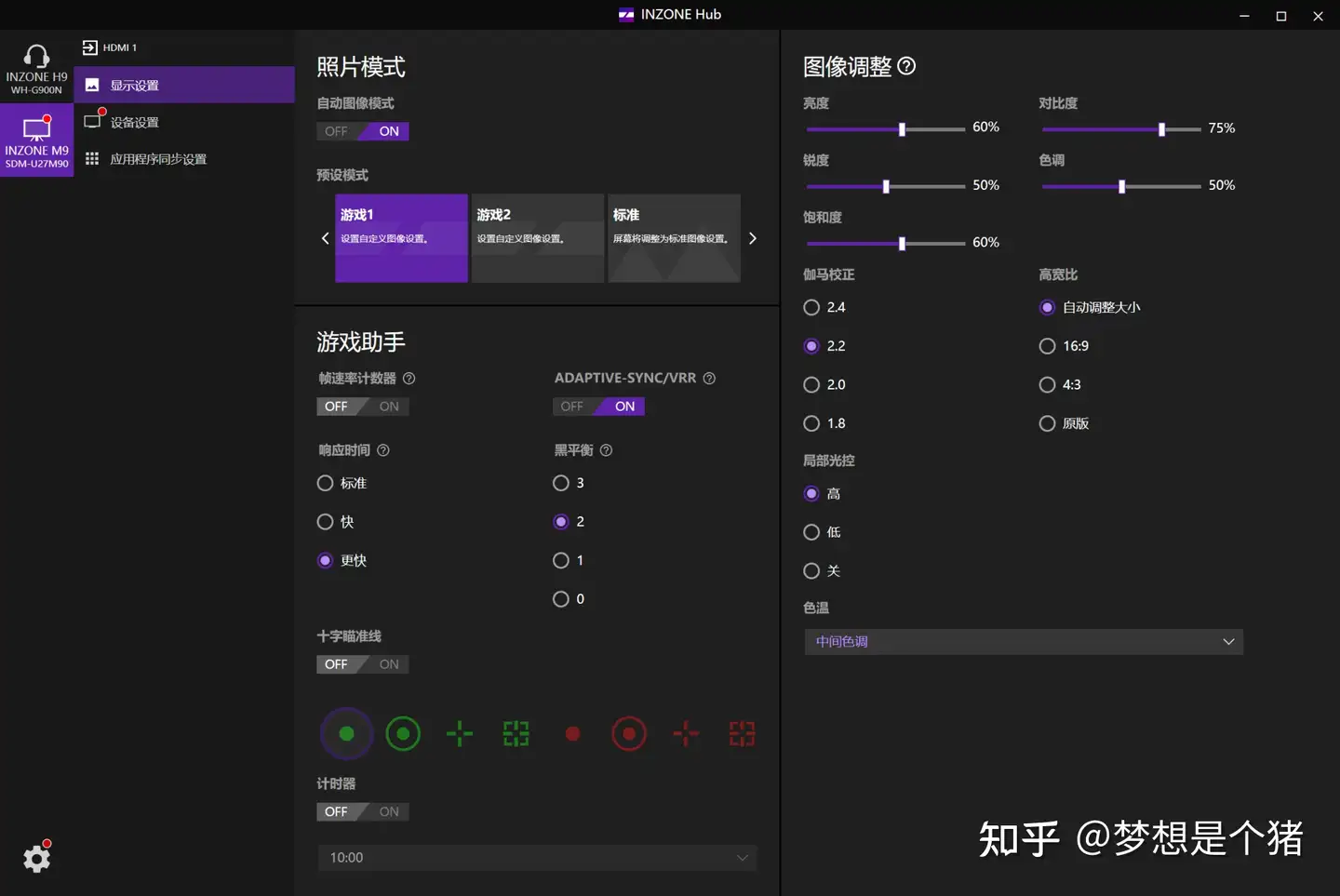Select gamma 2.4
This screenshot has width=1340, height=896.
click(824, 307)
